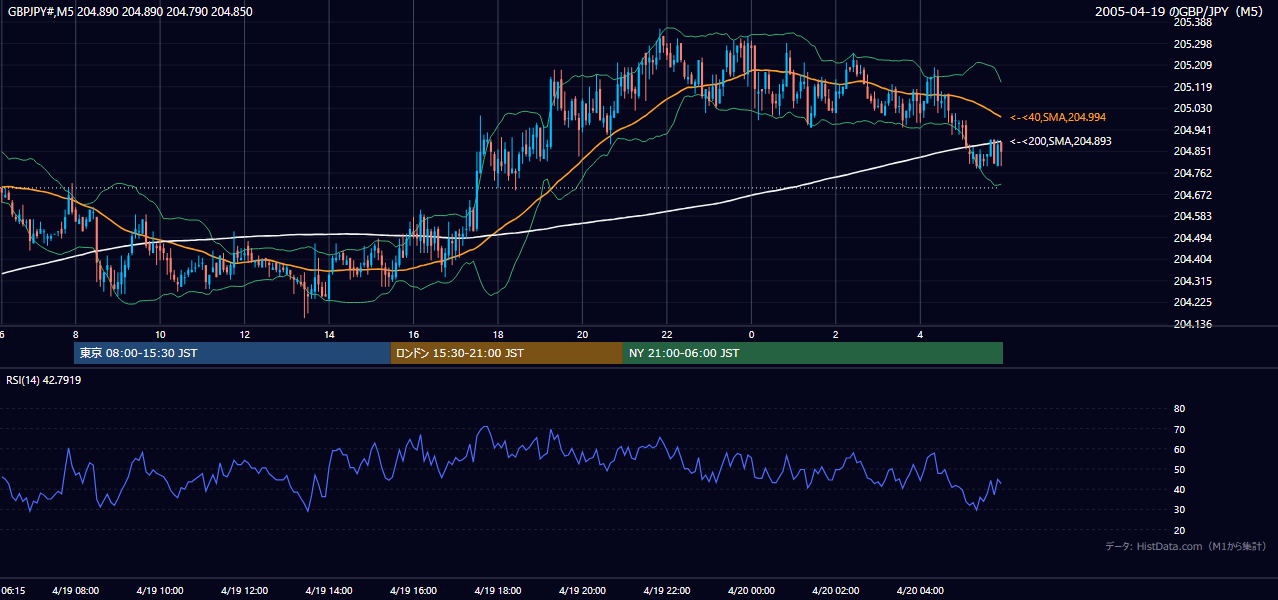Click price axis value 205.388

tap(1193, 22)
